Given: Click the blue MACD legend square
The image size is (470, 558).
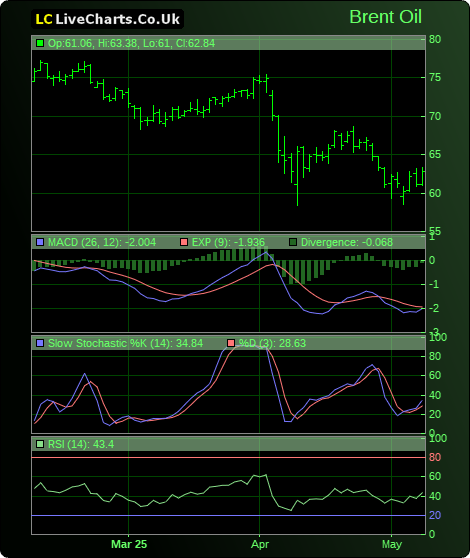Looking at the screenshot, I should (x=40, y=242).
